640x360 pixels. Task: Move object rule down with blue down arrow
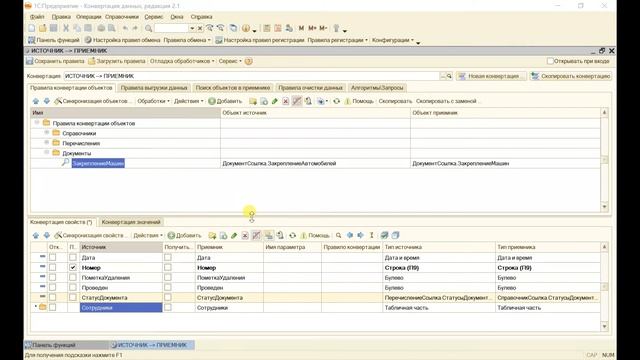tap(47, 101)
